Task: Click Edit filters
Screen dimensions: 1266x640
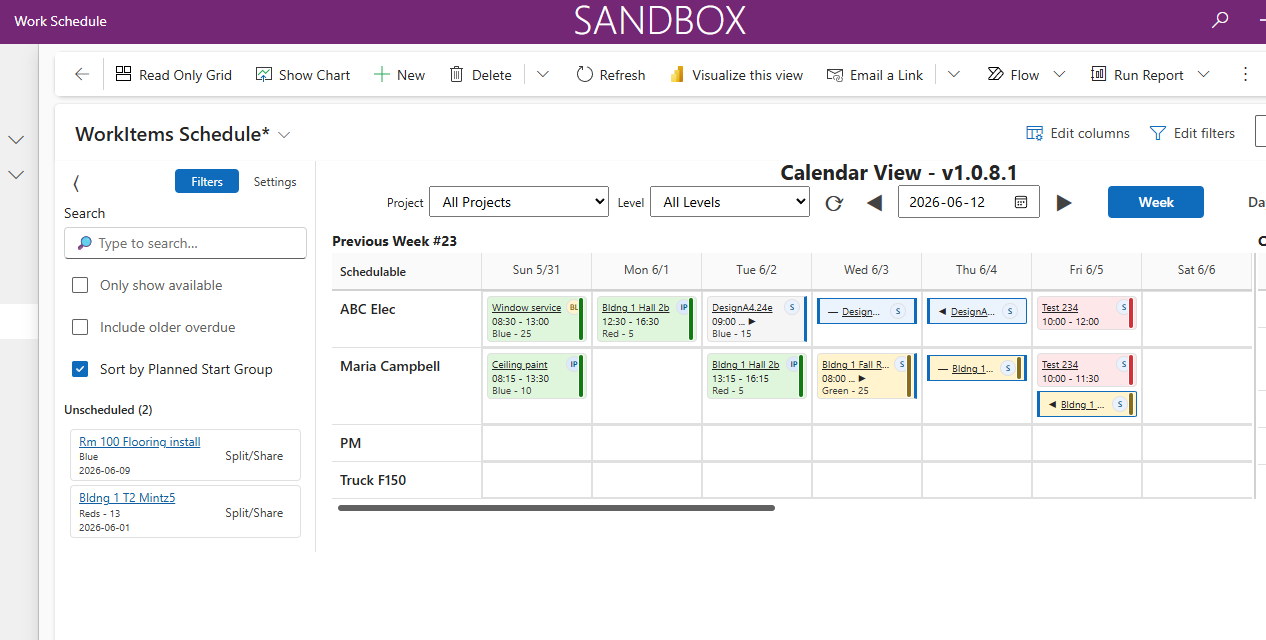Action: coord(1192,133)
